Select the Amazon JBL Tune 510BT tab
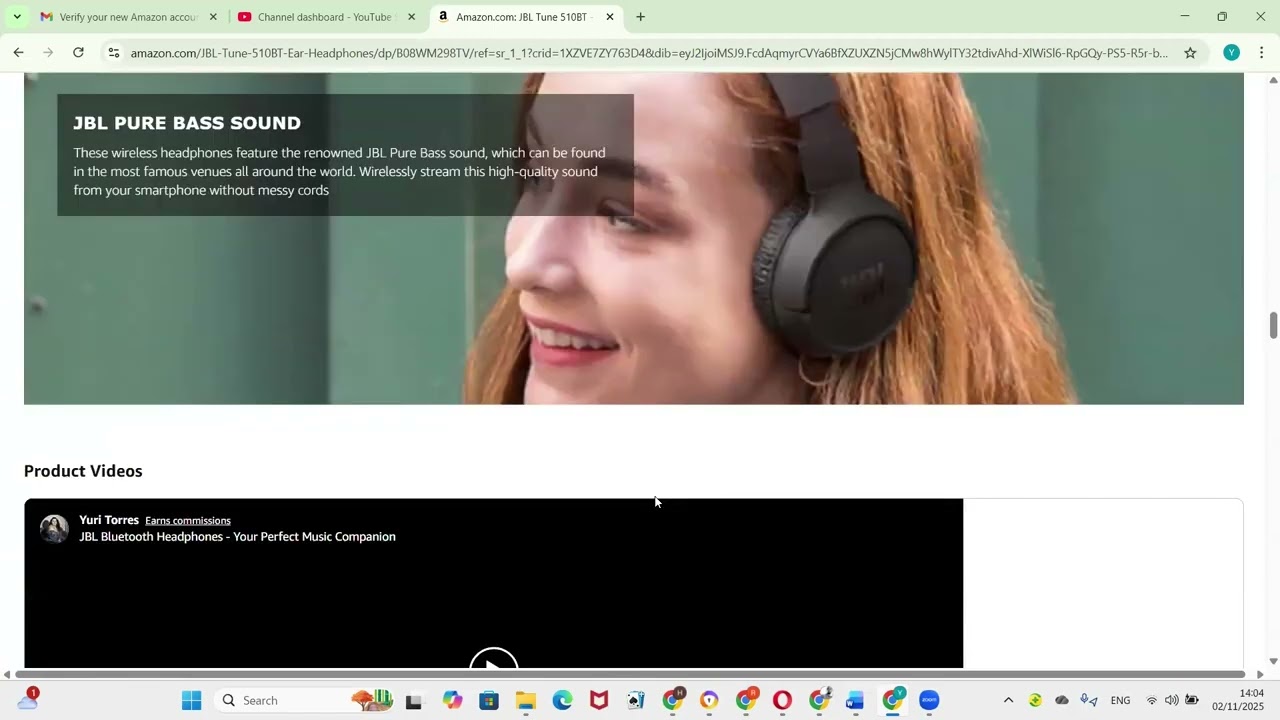 tap(525, 17)
